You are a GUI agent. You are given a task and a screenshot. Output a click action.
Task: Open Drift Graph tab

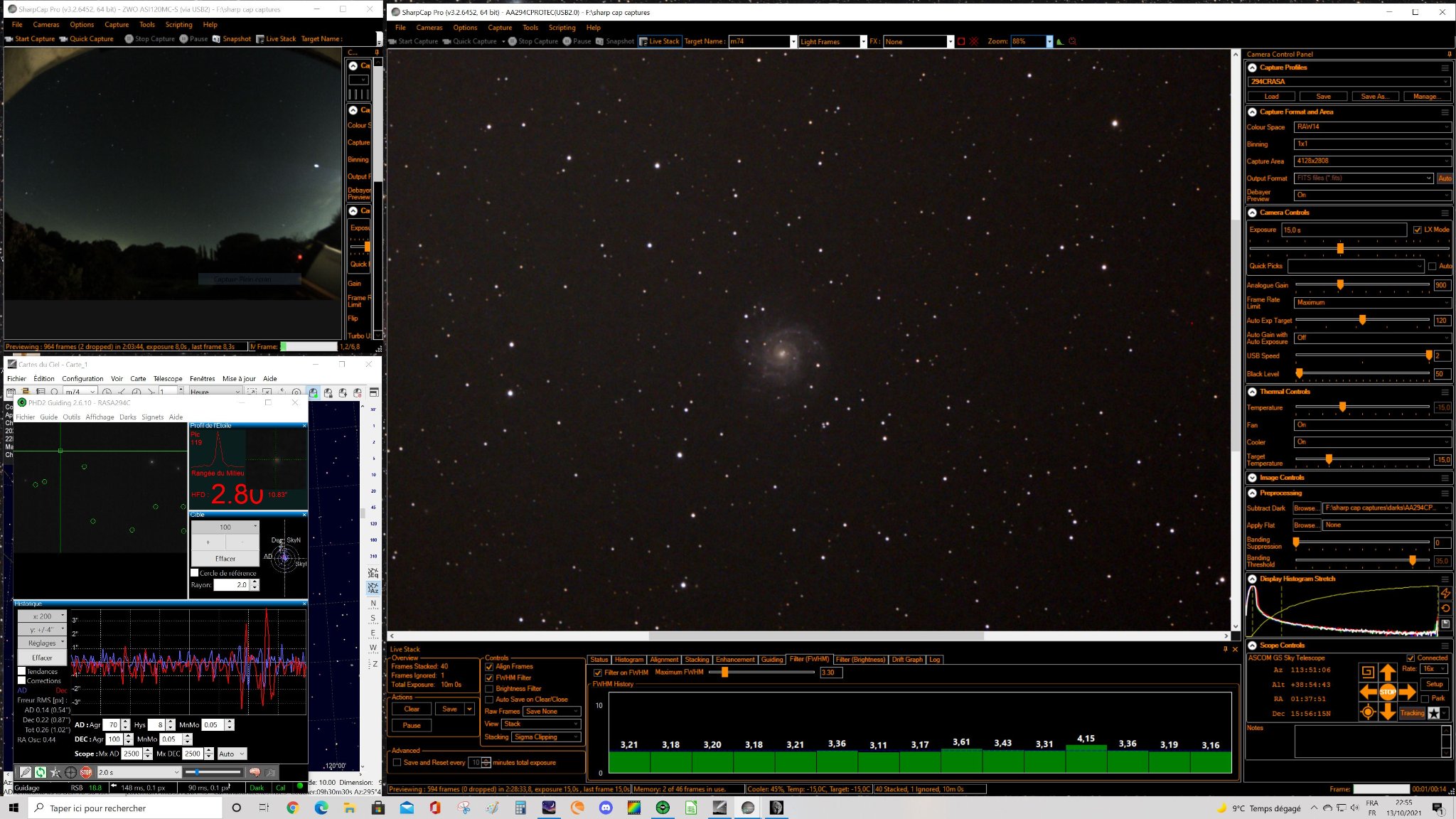pyautogui.click(x=907, y=660)
